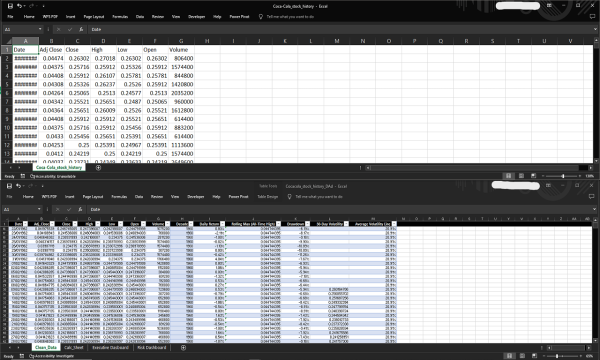Click Insert Function fx icon in bottom window
This screenshot has height=360, width=600.
[x=80, y=209]
